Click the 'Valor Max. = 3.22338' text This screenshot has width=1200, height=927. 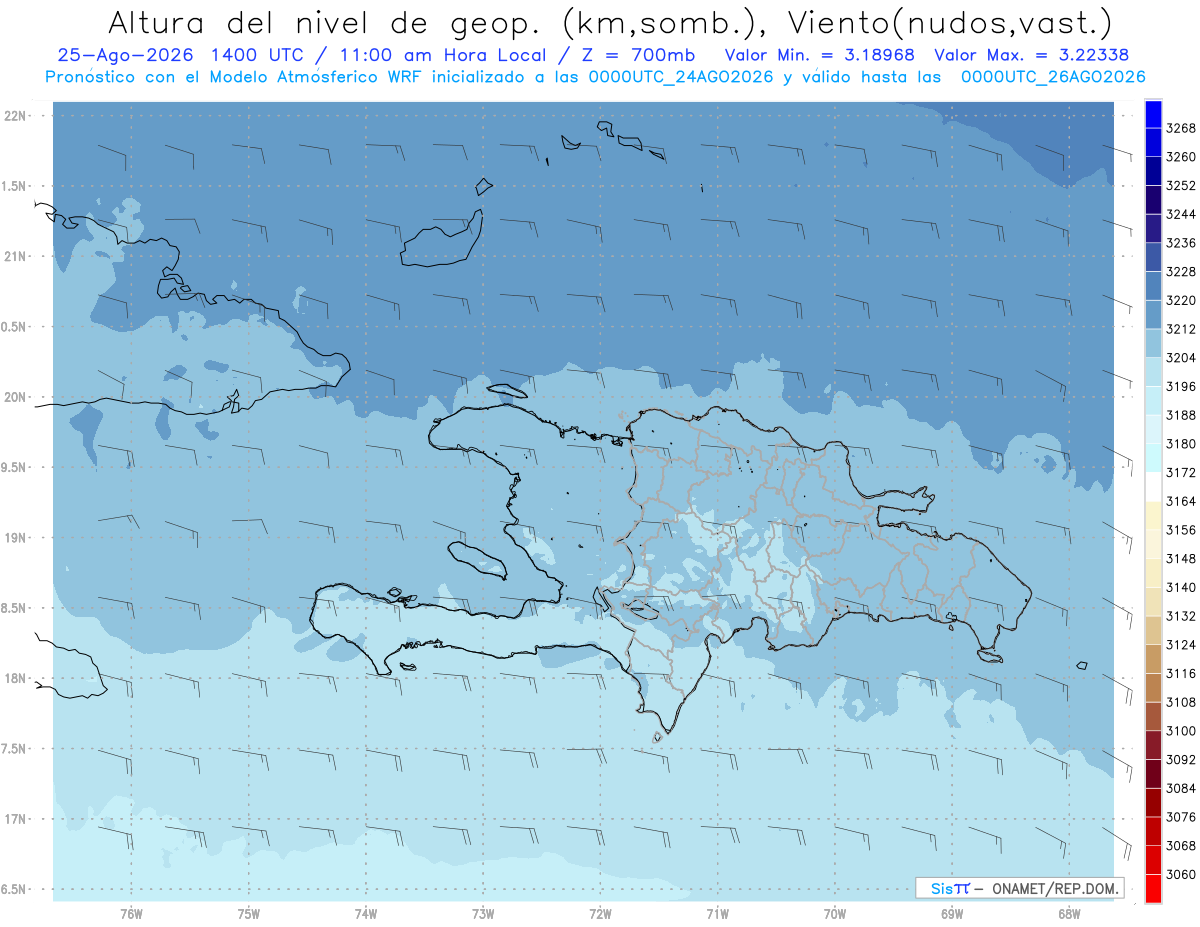tap(1032, 55)
